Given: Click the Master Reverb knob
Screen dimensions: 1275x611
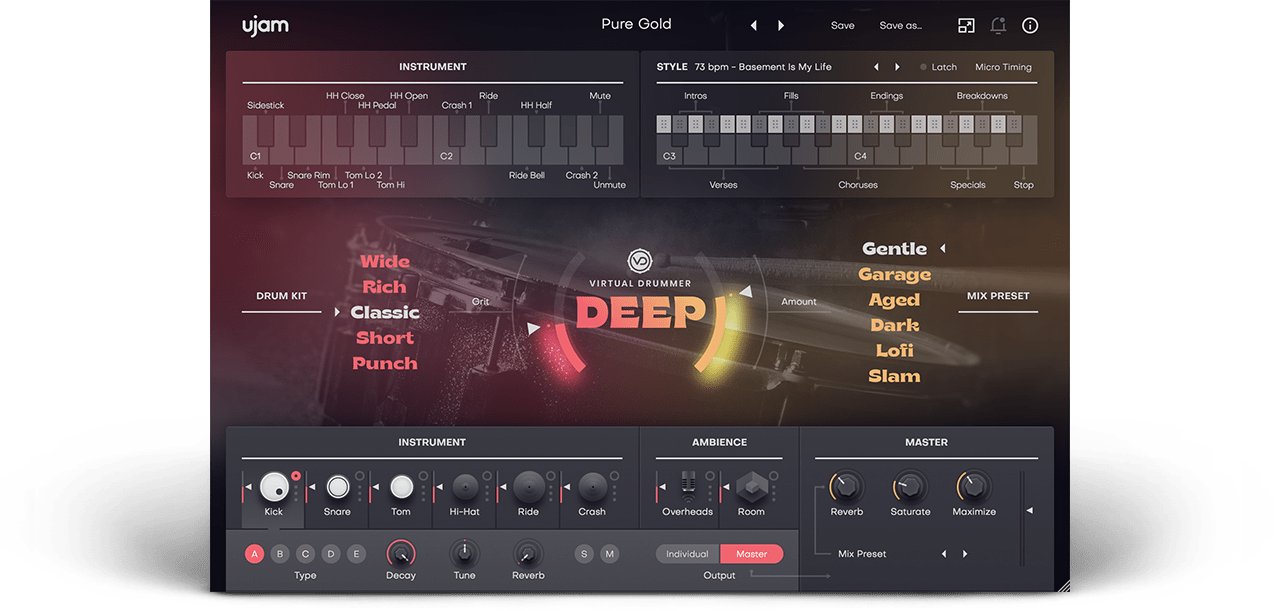Looking at the screenshot, I should (846, 488).
